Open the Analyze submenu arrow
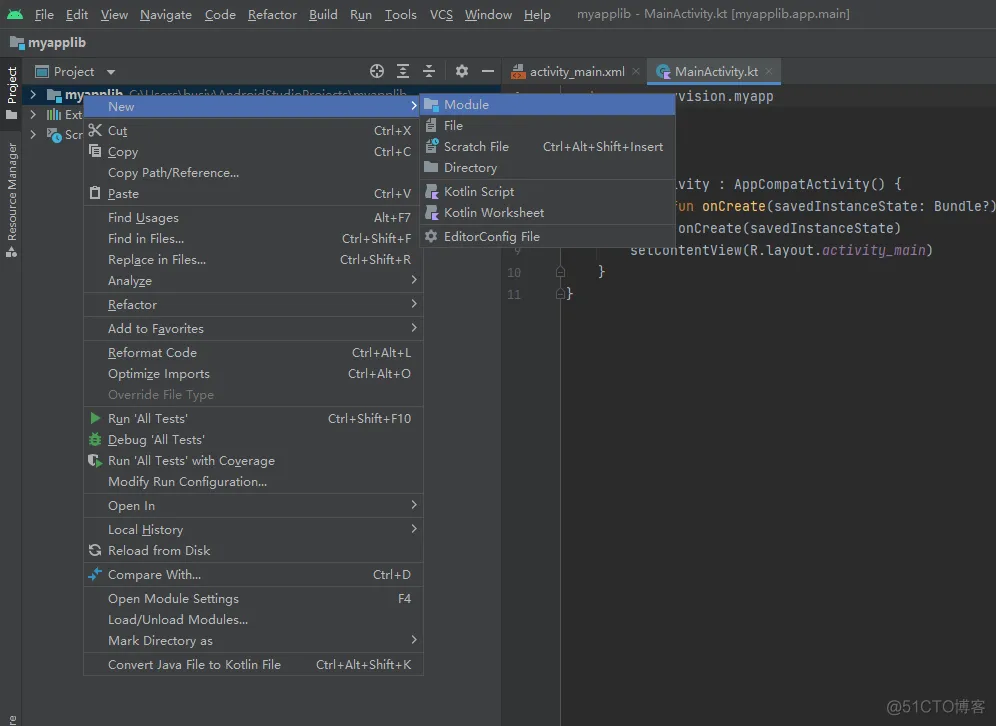 tap(414, 280)
